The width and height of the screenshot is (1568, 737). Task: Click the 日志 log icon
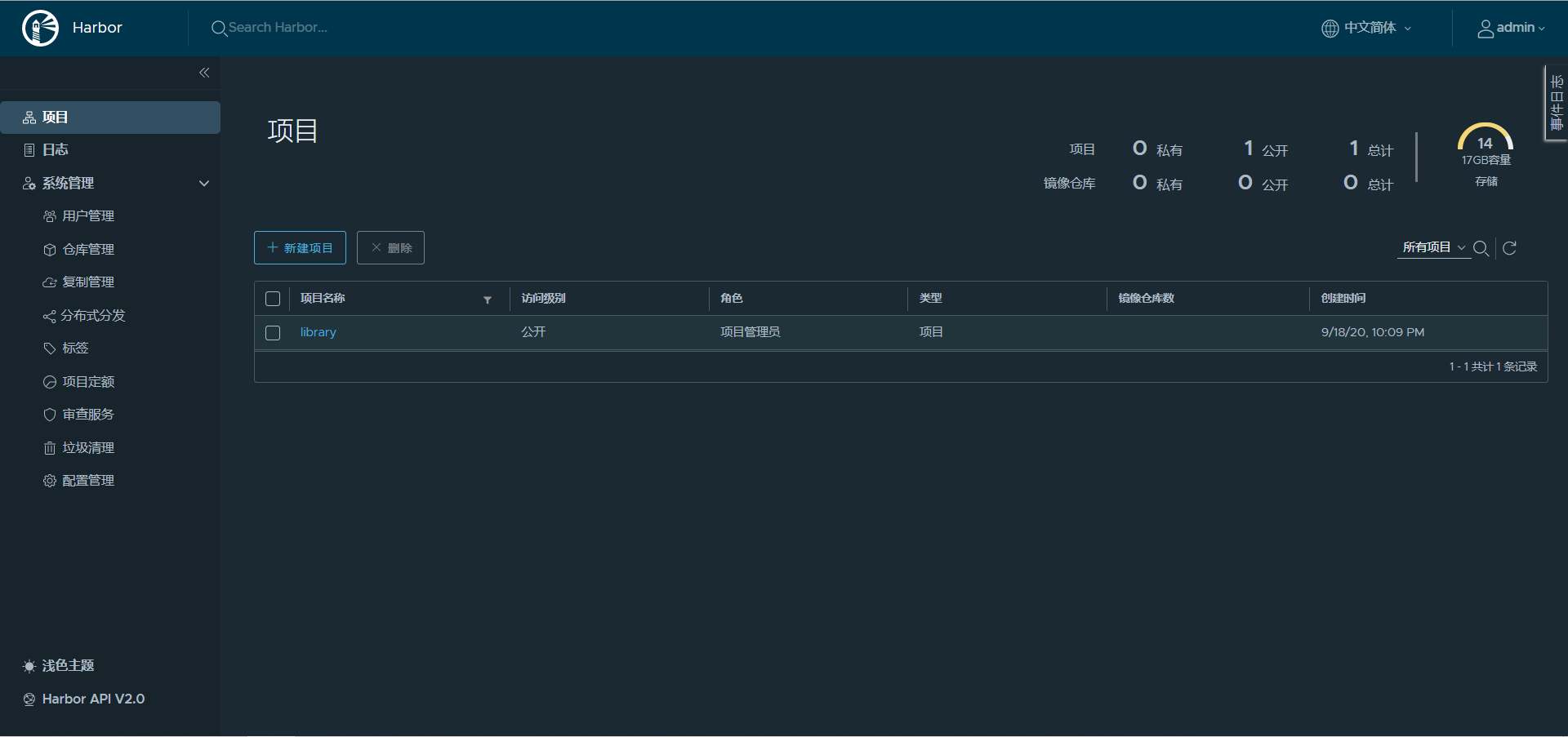[x=29, y=150]
